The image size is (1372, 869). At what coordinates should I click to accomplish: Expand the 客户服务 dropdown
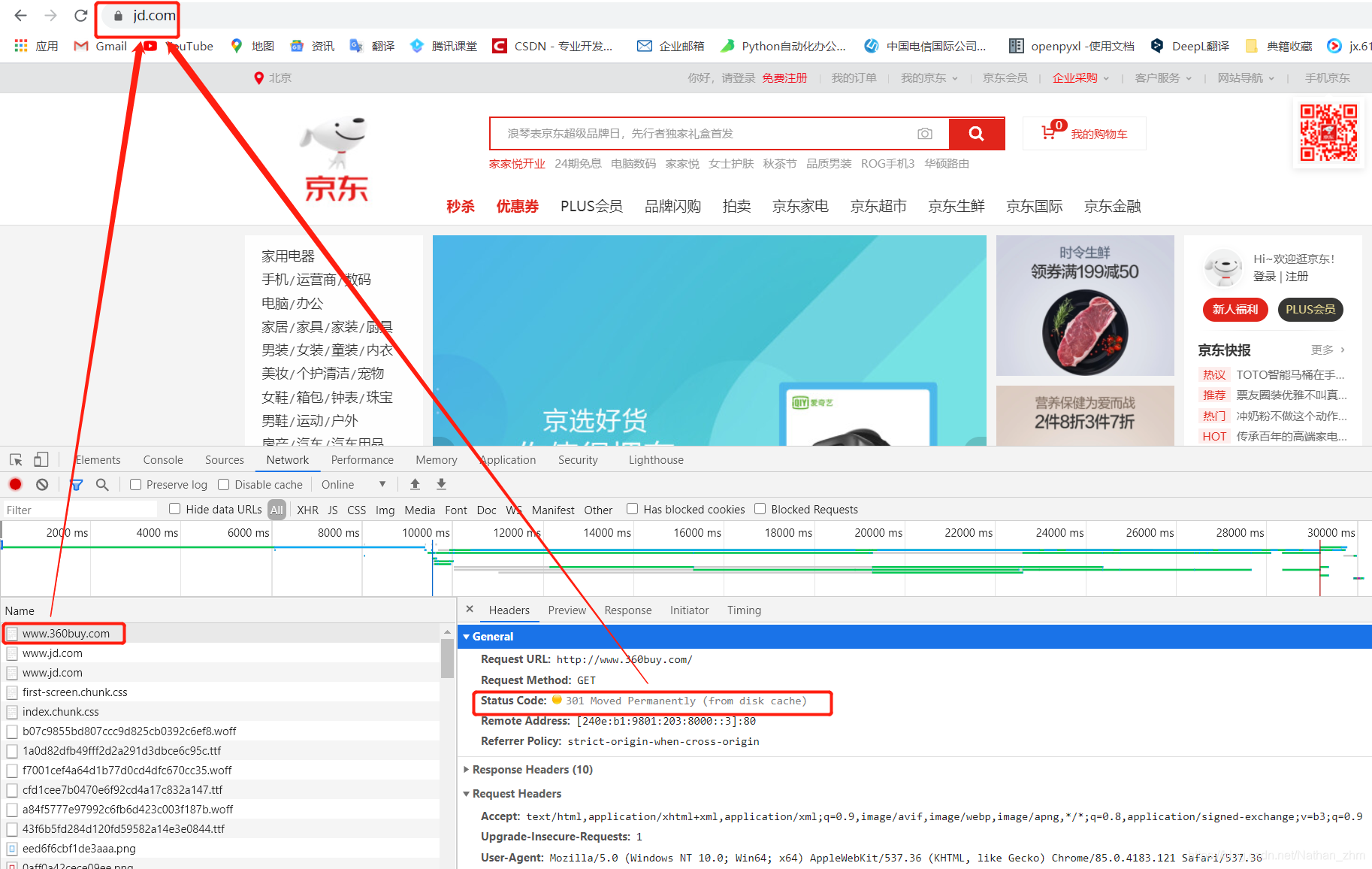(x=1164, y=78)
